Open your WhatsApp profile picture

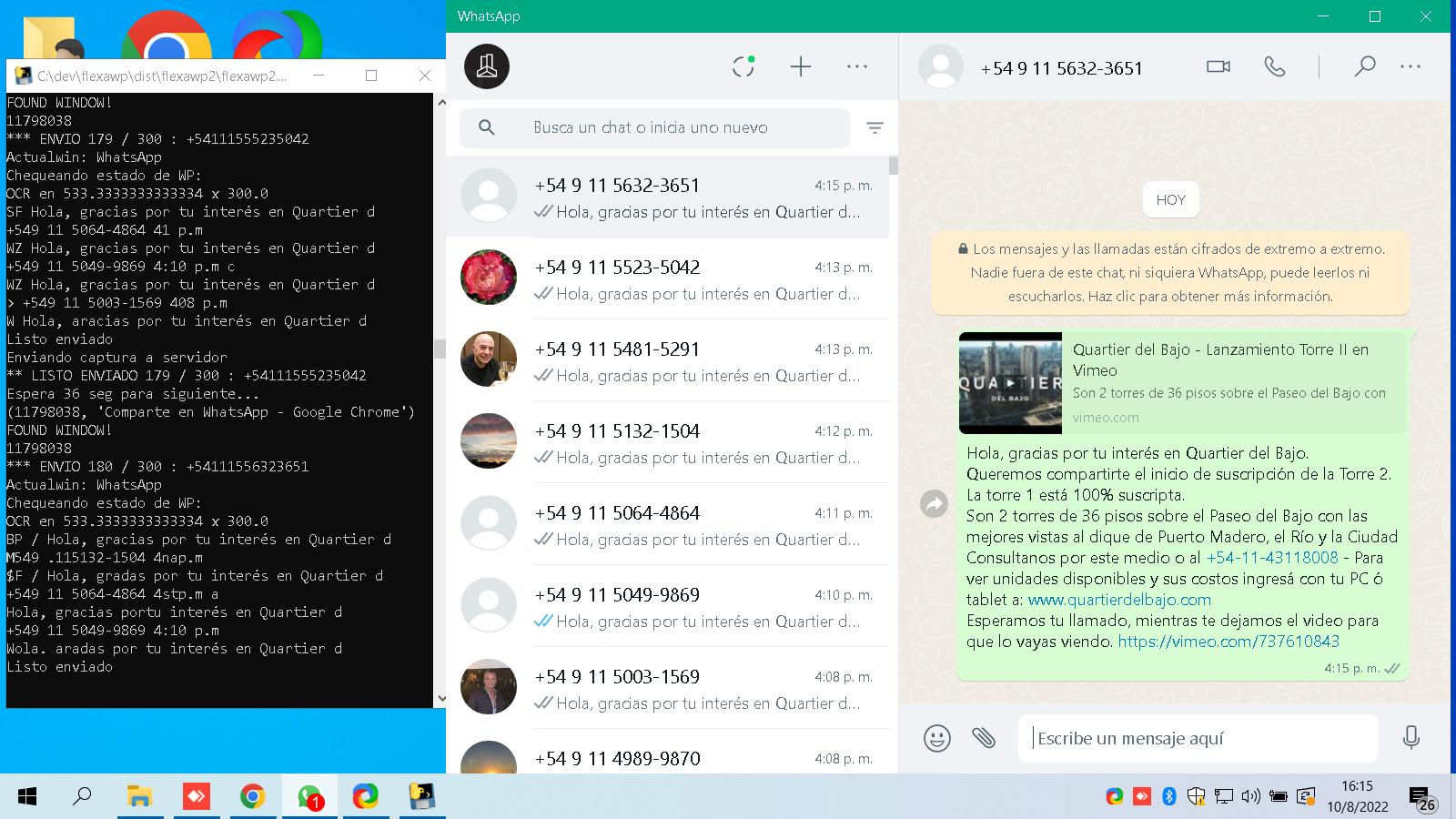pyautogui.click(x=487, y=66)
